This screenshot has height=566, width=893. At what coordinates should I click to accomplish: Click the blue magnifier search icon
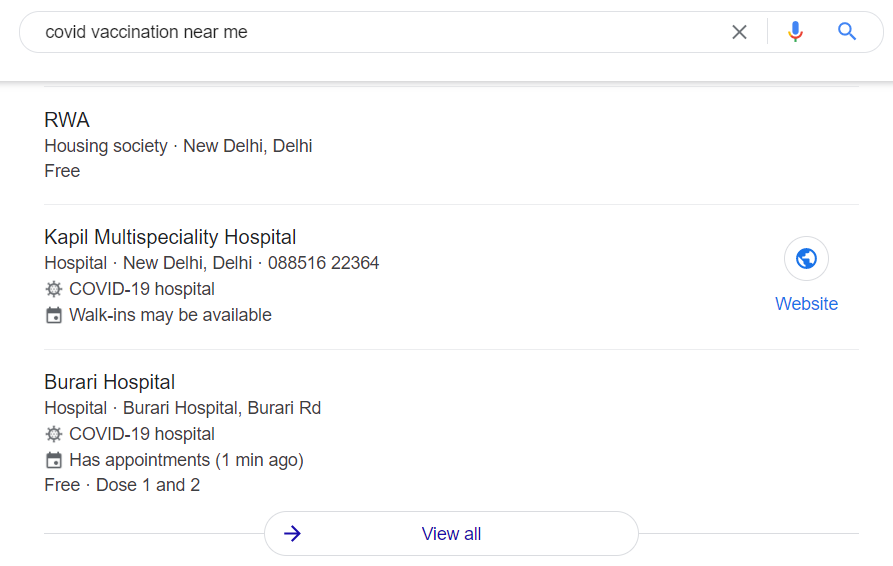pyautogui.click(x=847, y=31)
